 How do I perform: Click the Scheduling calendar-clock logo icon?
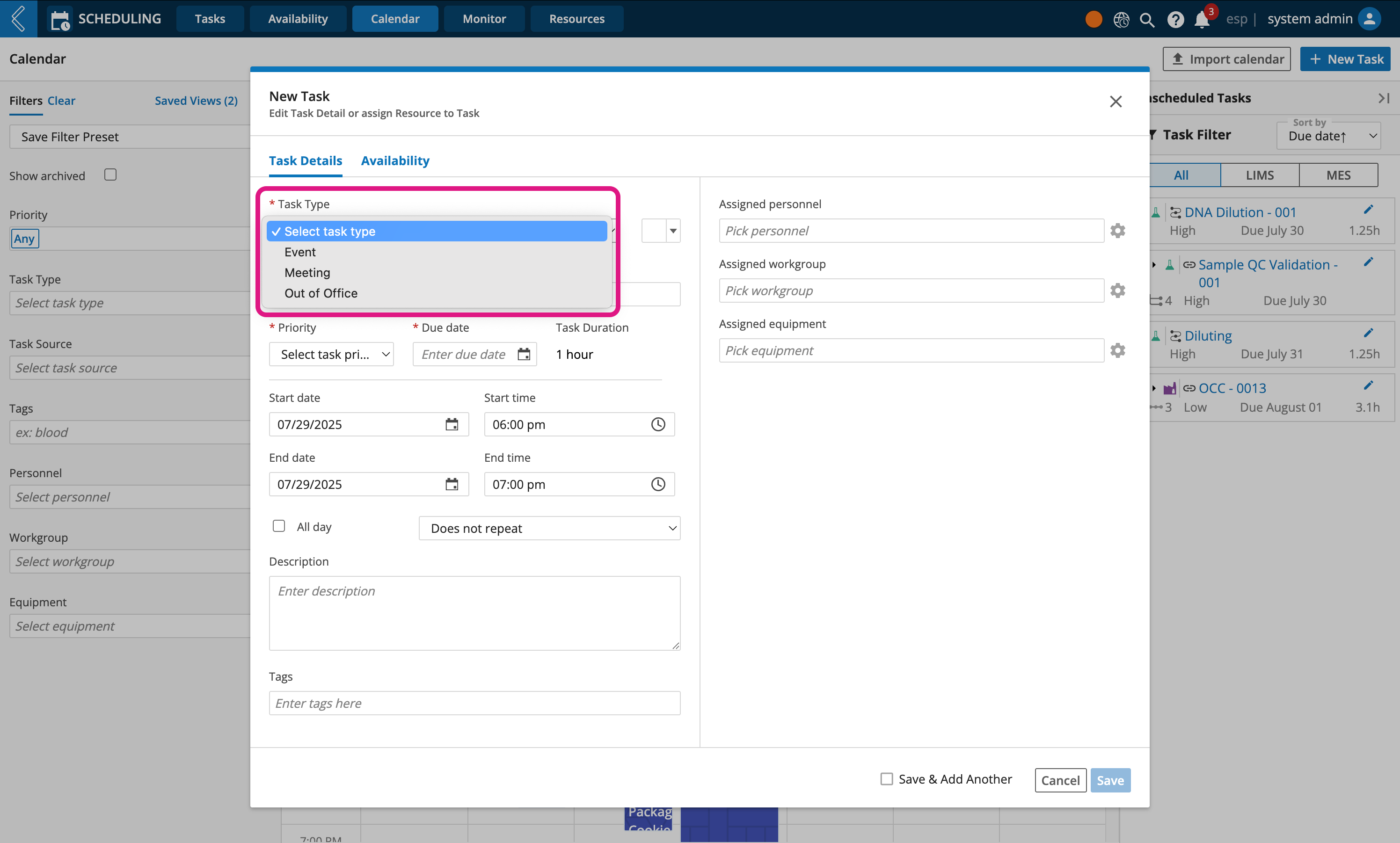coord(60,20)
